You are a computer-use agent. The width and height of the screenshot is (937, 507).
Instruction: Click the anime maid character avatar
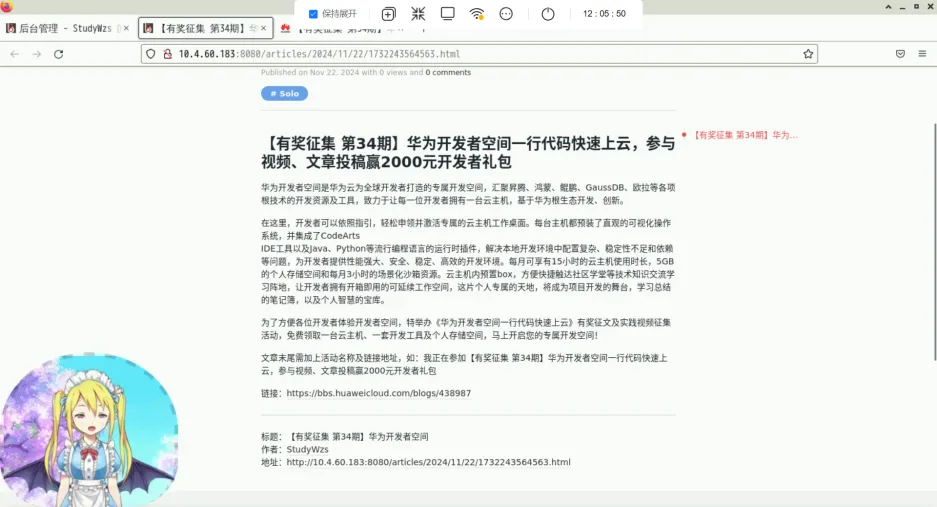[x=90, y=430]
